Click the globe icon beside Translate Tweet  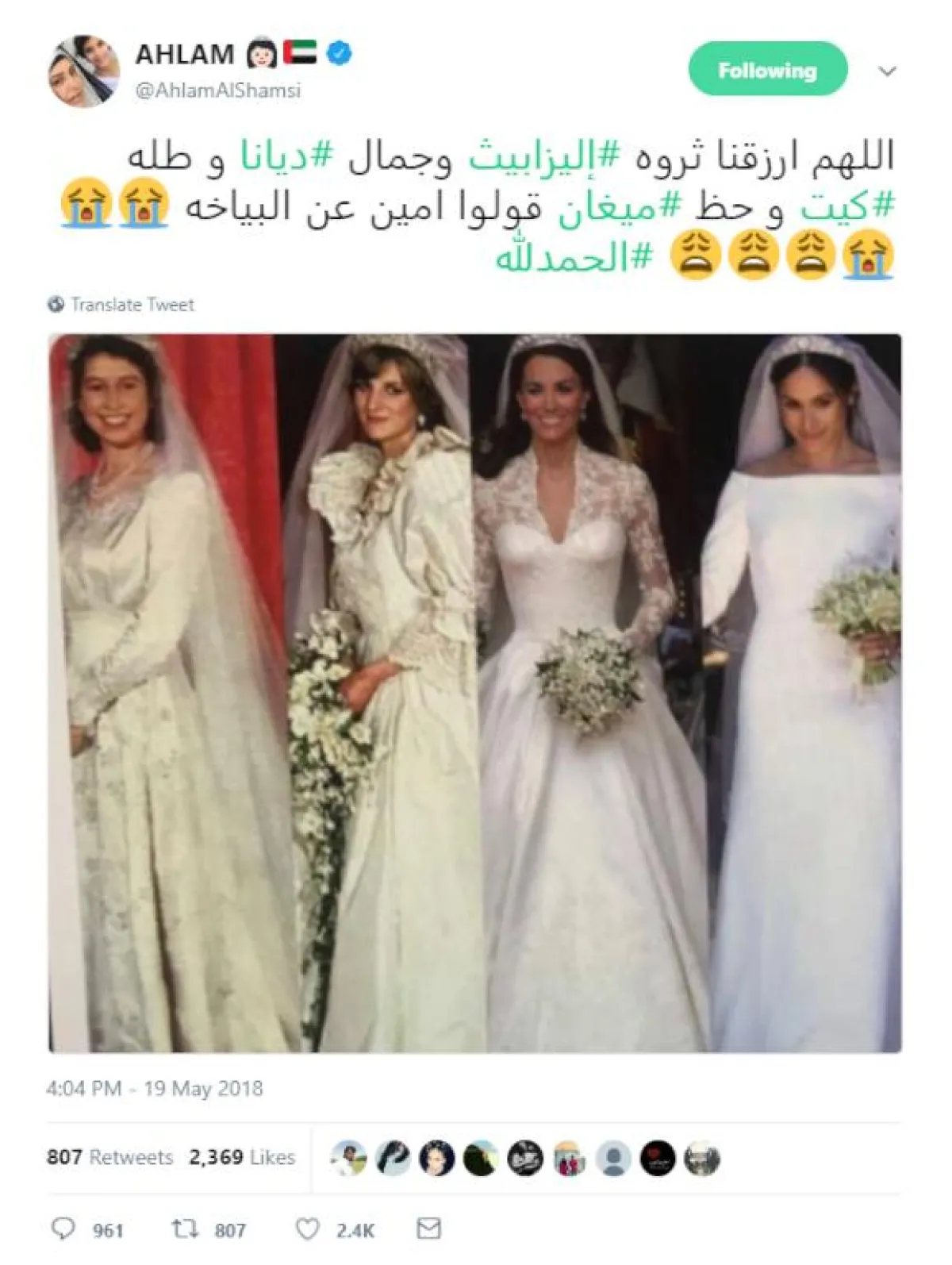[56, 304]
